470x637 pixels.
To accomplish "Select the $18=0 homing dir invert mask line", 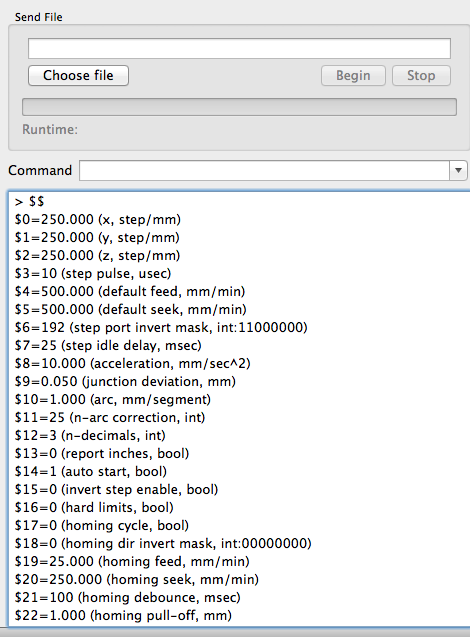I will (163, 543).
